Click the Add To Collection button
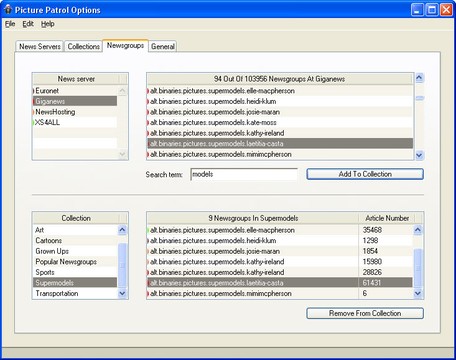This screenshot has height=360, width=456. [x=365, y=174]
